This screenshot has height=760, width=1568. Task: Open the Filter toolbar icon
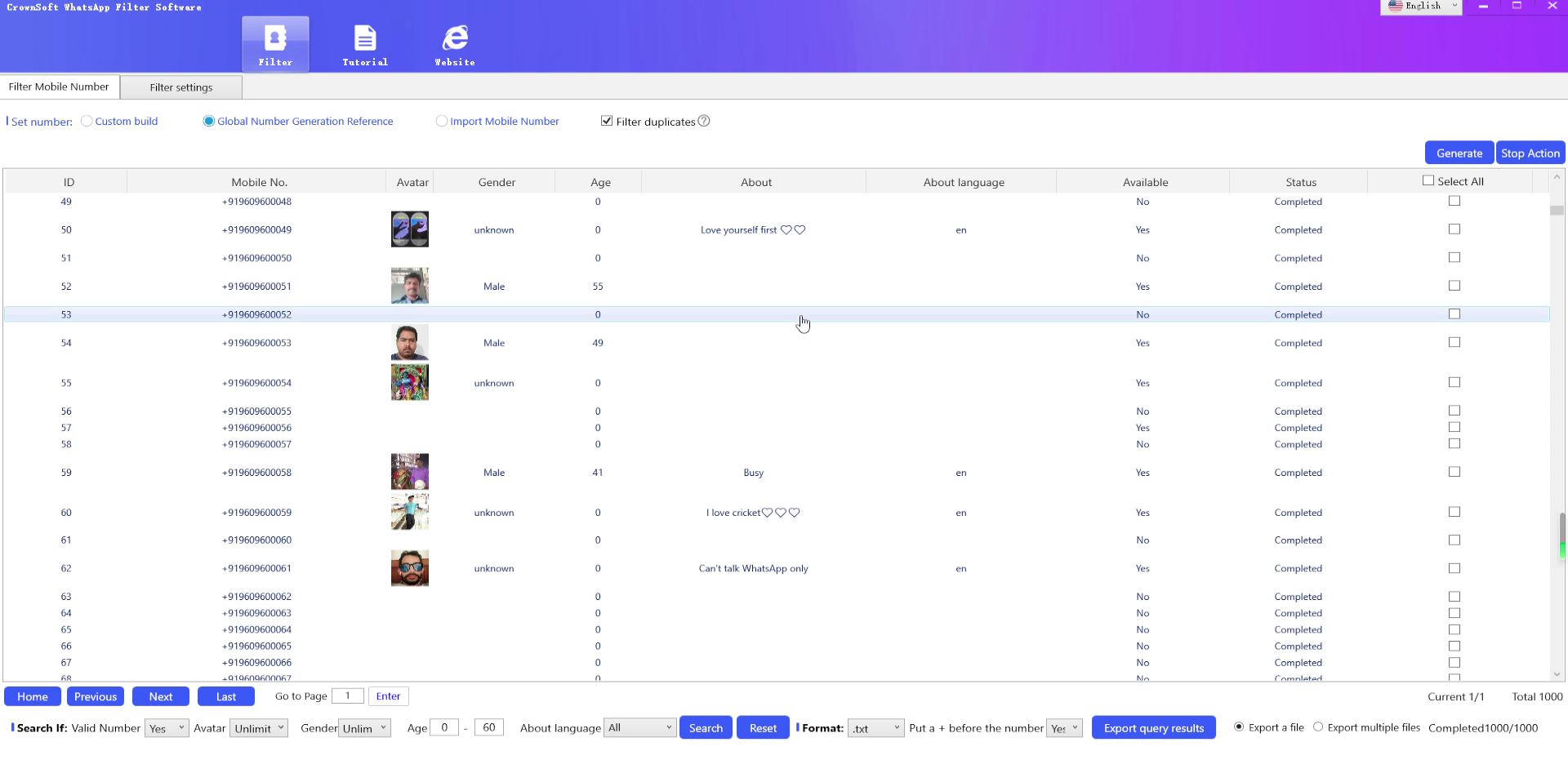[275, 44]
